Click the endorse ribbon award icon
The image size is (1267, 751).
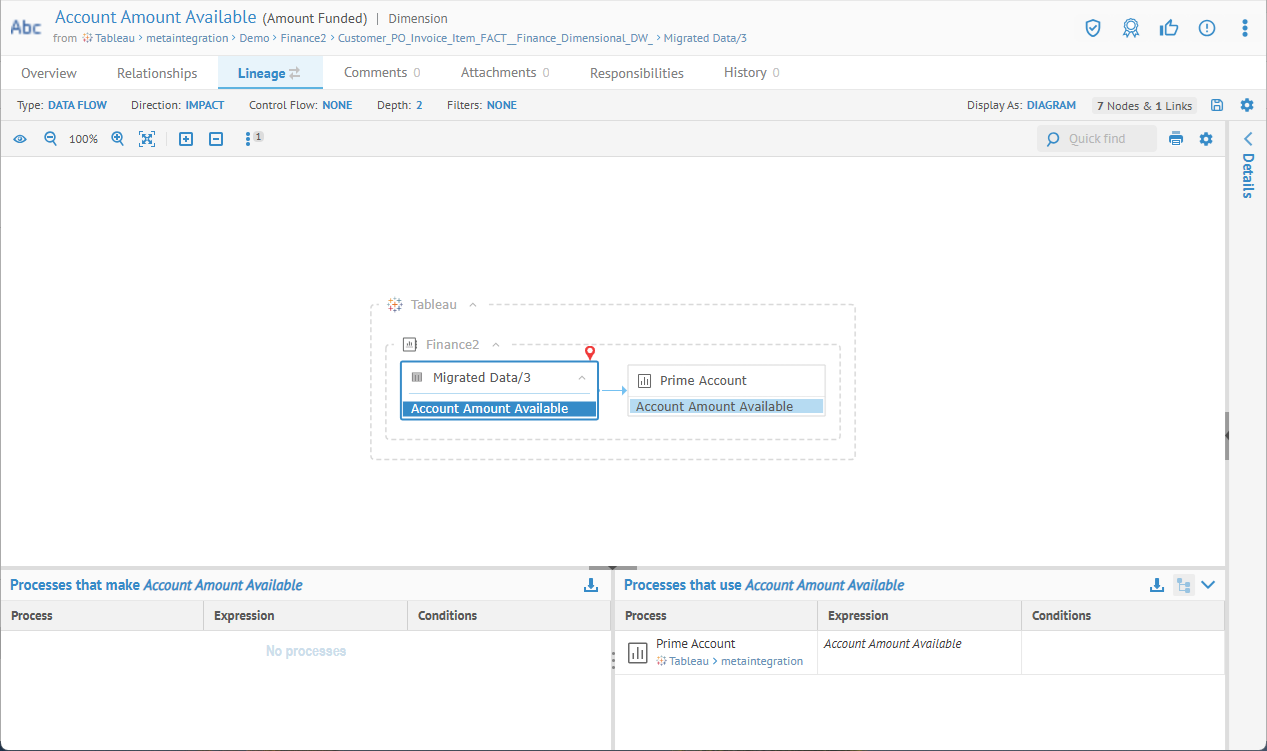1131,28
